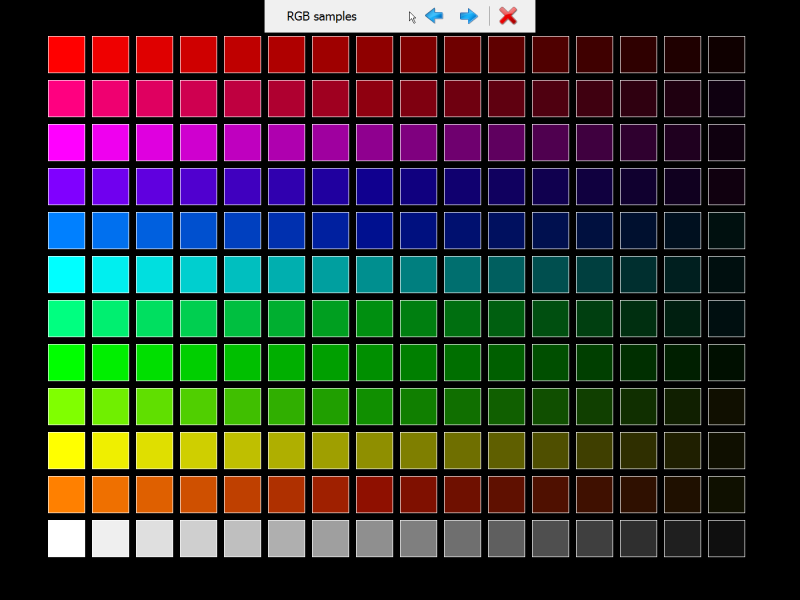Choose the pure bright green swatch
This screenshot has width=800, height=600.
pyautogui.click(x=66, y=362)
